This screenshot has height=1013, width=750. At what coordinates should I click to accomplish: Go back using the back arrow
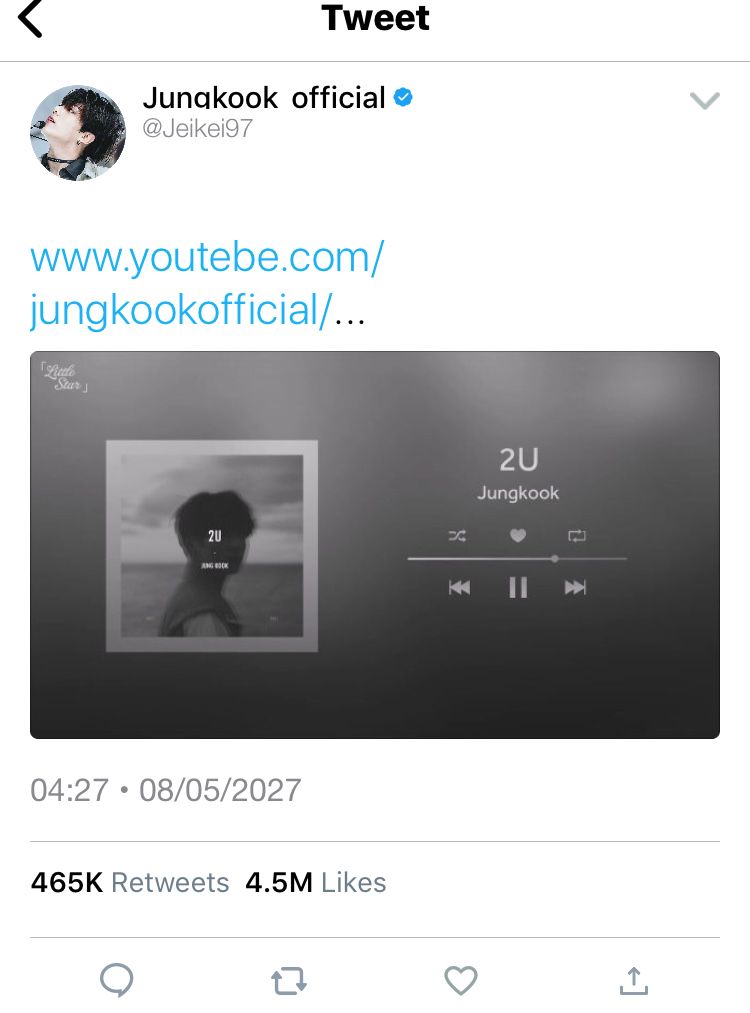30,19
